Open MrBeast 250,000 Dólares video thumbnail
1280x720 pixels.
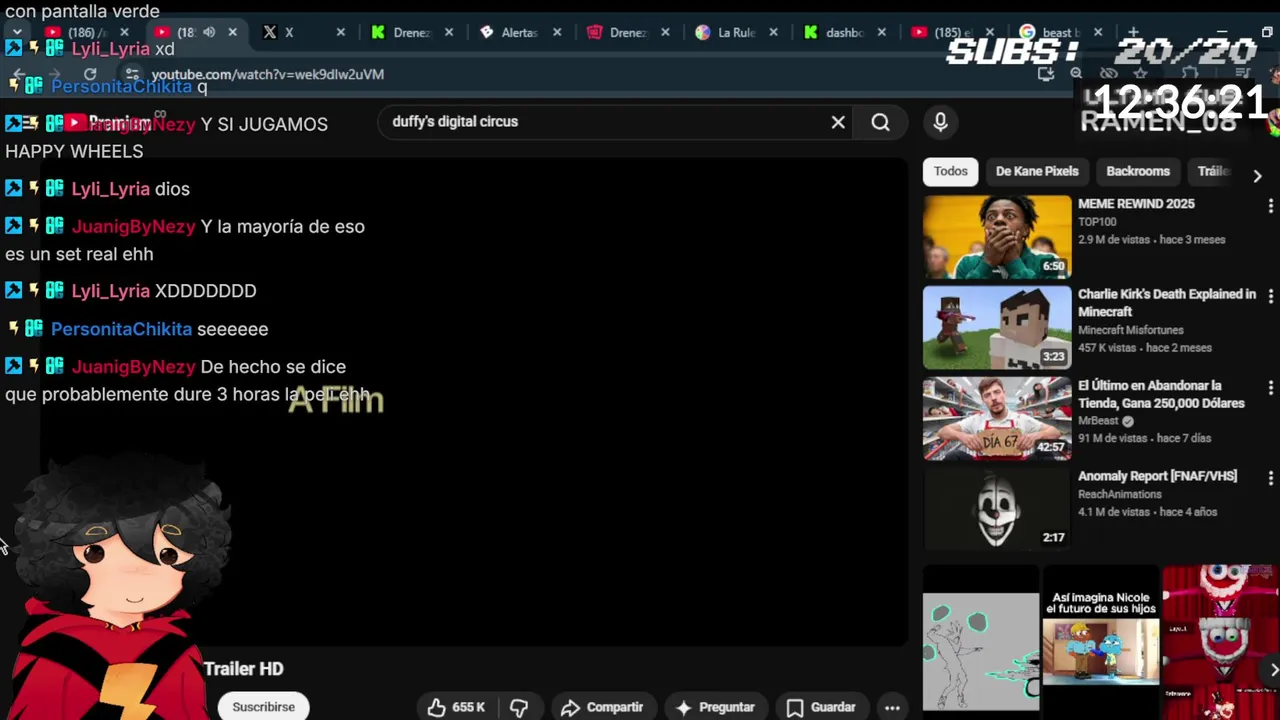tap(997, 419)
